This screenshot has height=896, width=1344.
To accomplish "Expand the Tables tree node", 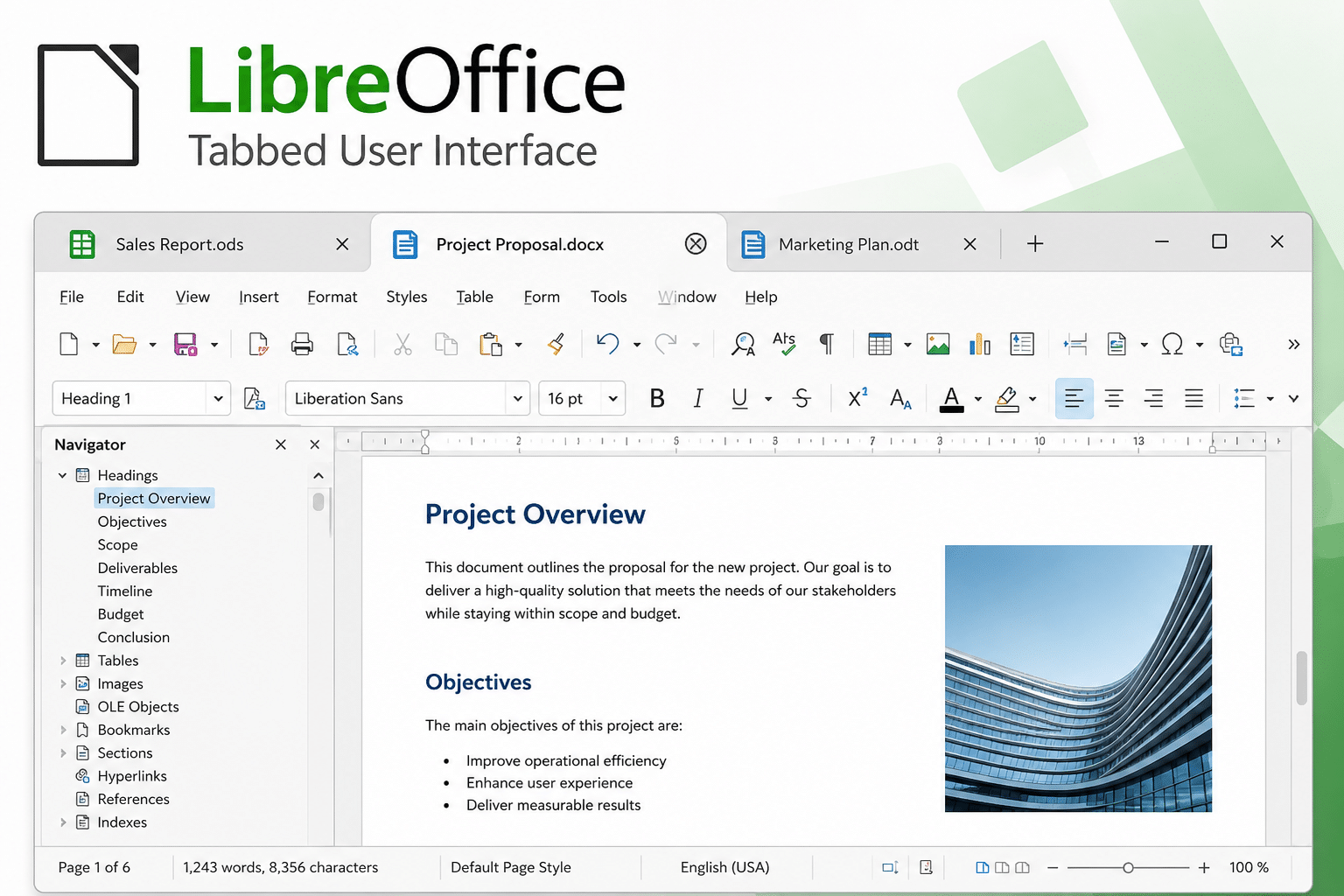I will coord(63,661).
